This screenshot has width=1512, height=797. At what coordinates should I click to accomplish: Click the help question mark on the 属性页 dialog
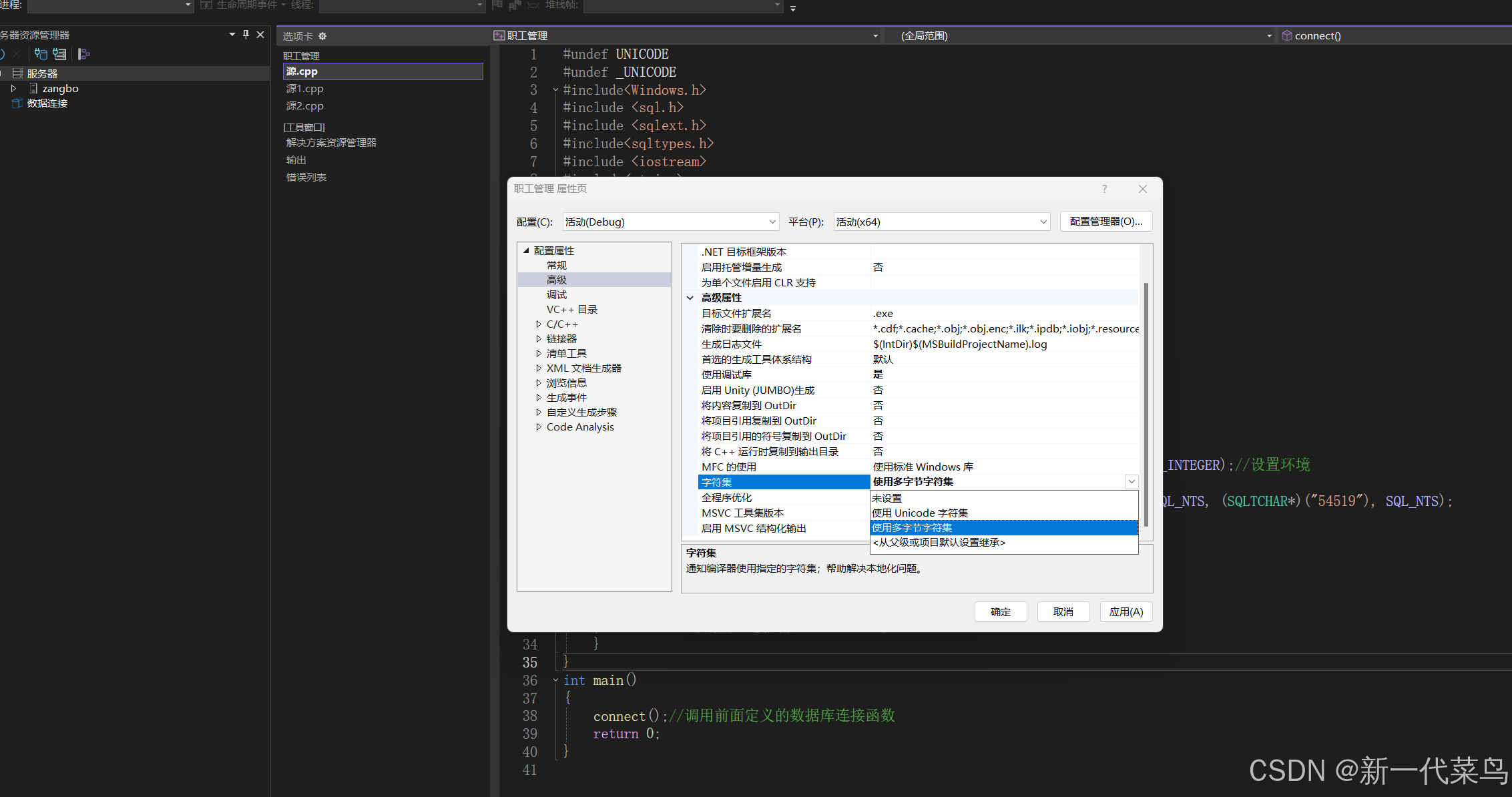[1104, 189]
